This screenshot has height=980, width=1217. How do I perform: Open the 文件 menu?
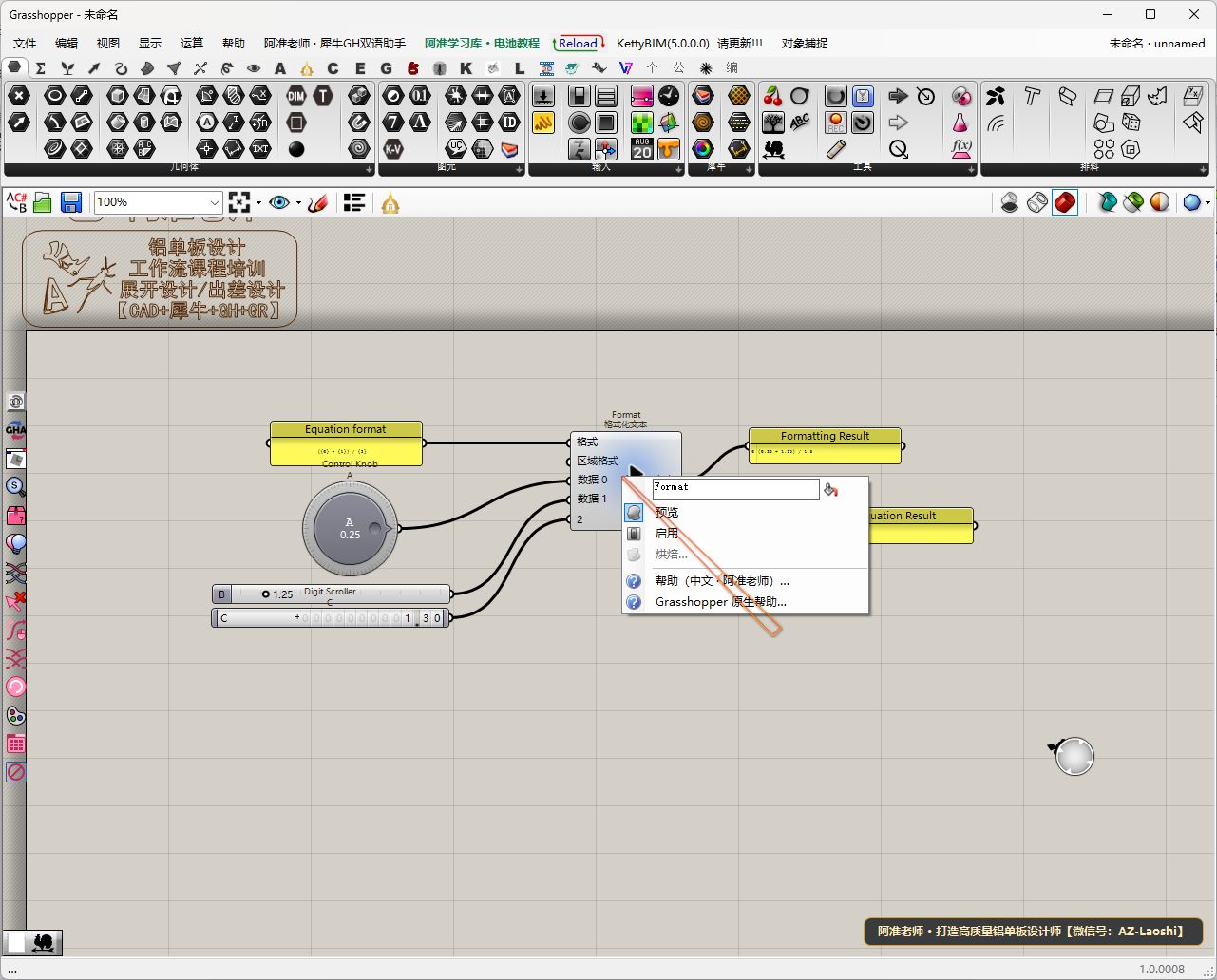(x=25, y=44)
